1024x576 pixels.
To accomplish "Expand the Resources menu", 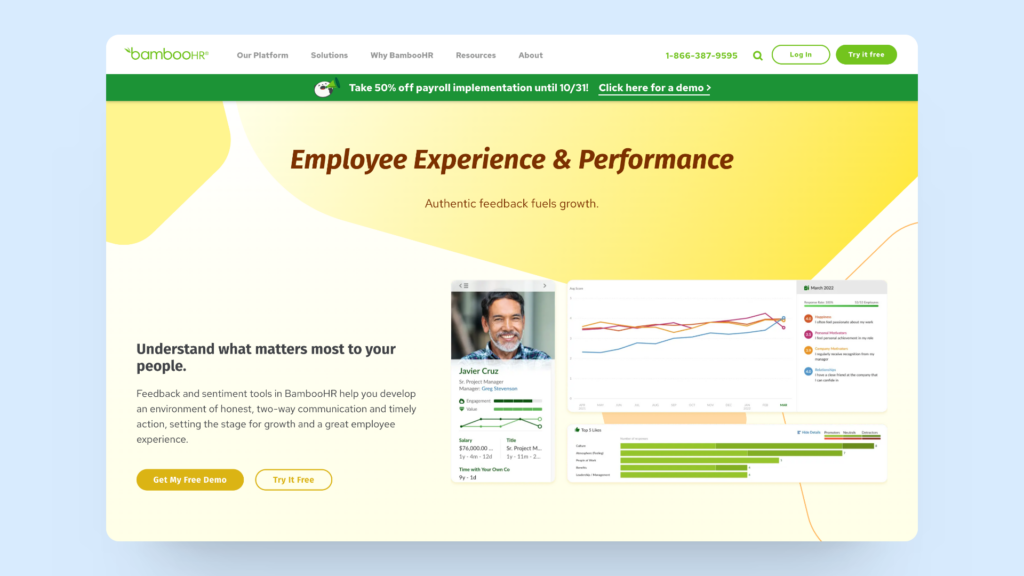I will click(x=476, y=55).
